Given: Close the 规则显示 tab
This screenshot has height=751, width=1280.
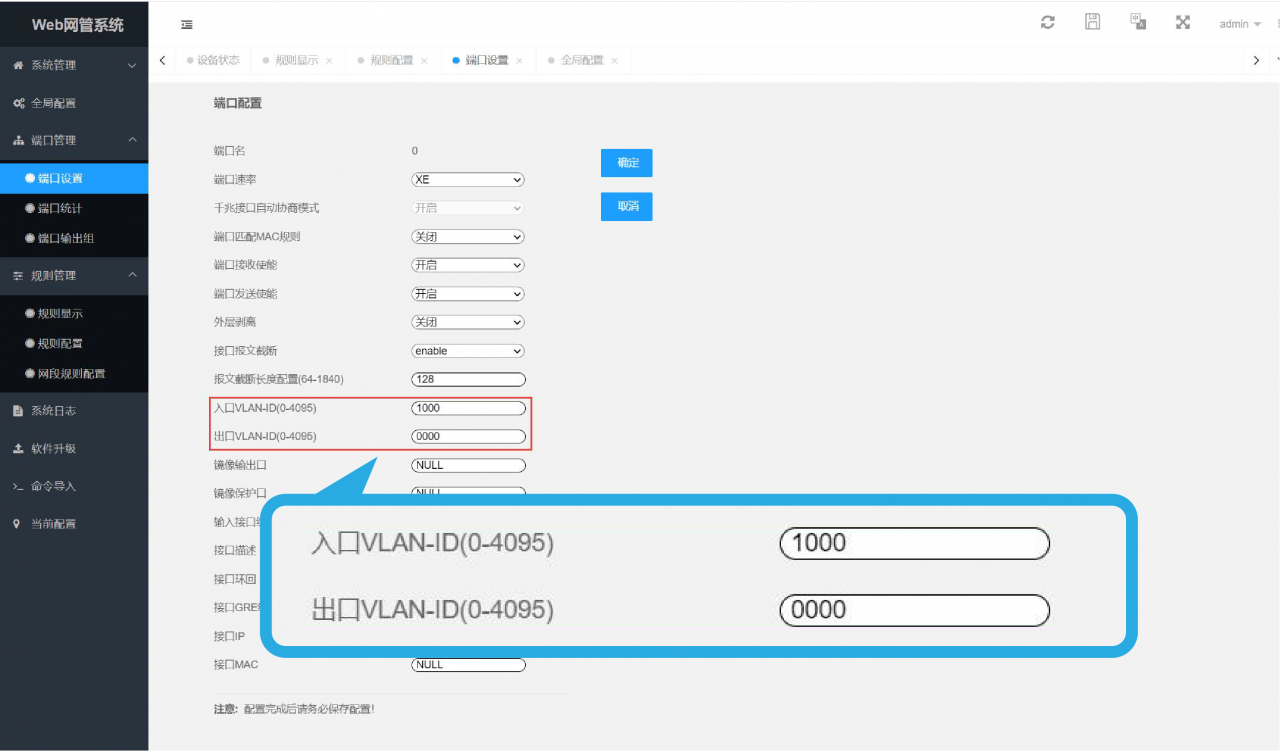Looking at the screenshot, I should coord(329,60).
